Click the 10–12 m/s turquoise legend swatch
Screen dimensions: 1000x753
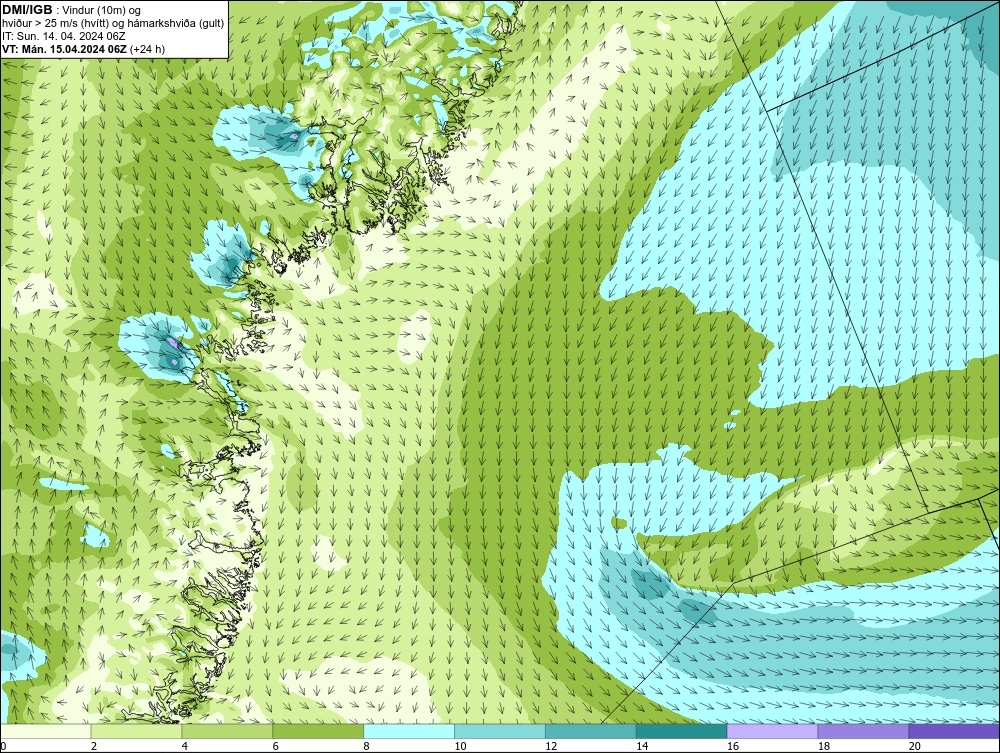click(x=500, y=731)
